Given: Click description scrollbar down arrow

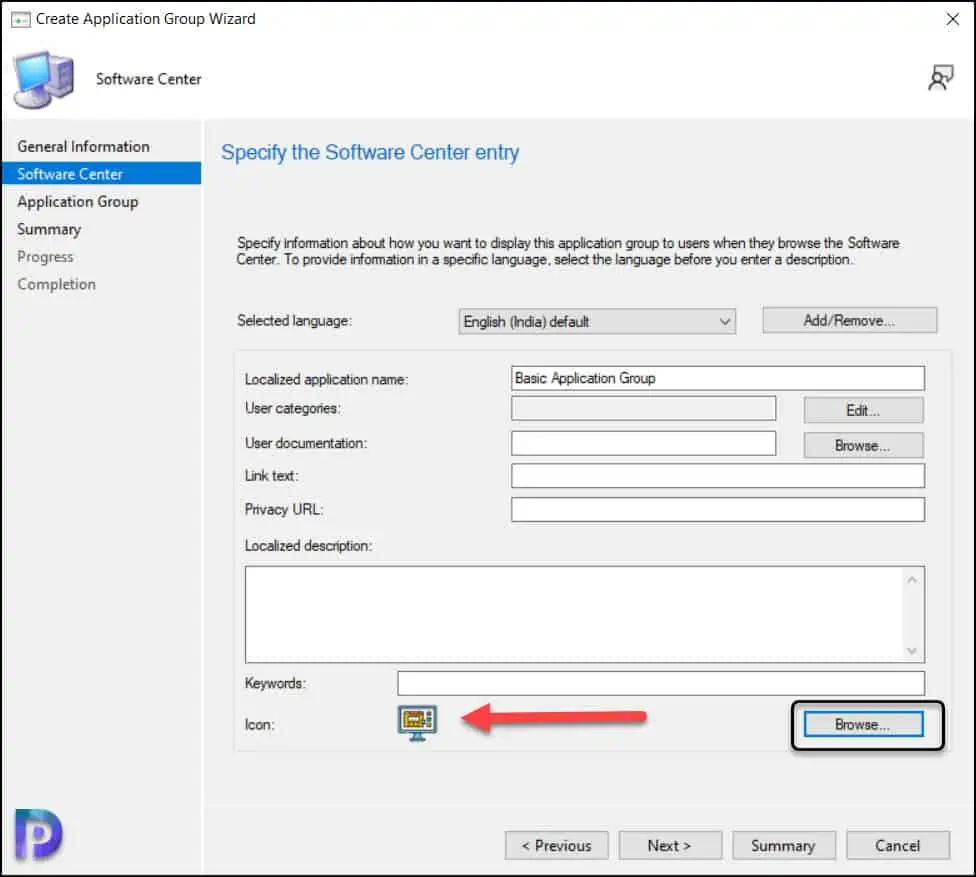Looking at the screenshot, I should 912,650.
